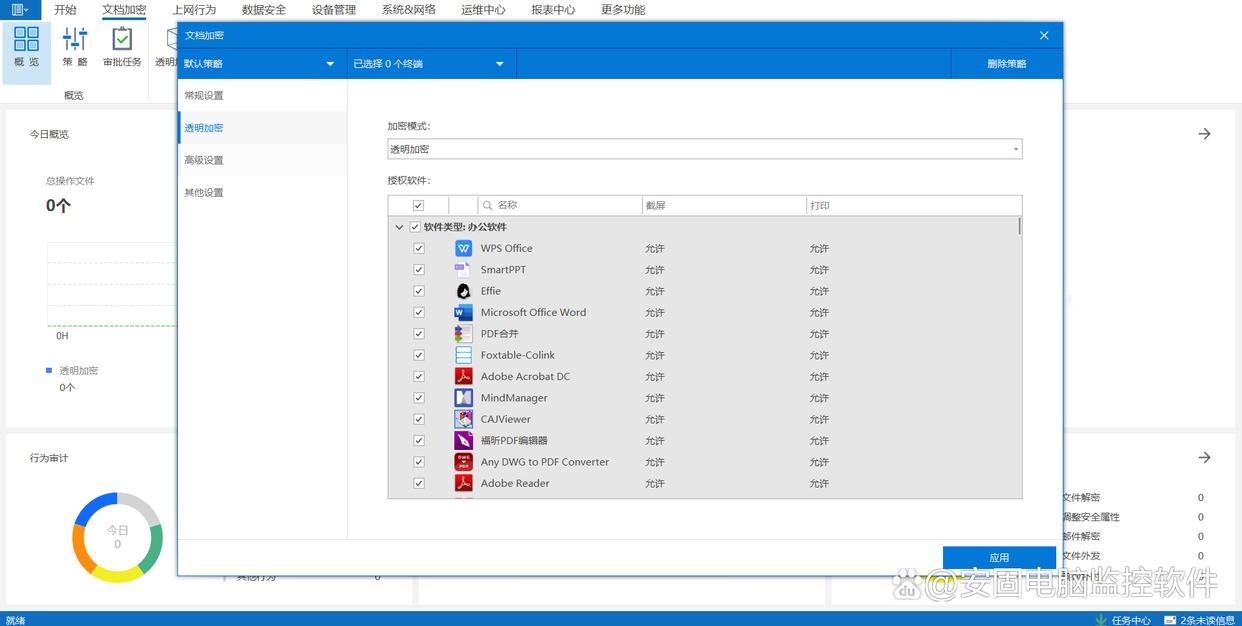
Task: Click the CAJViewer application icon
Action: click(463, 419)
